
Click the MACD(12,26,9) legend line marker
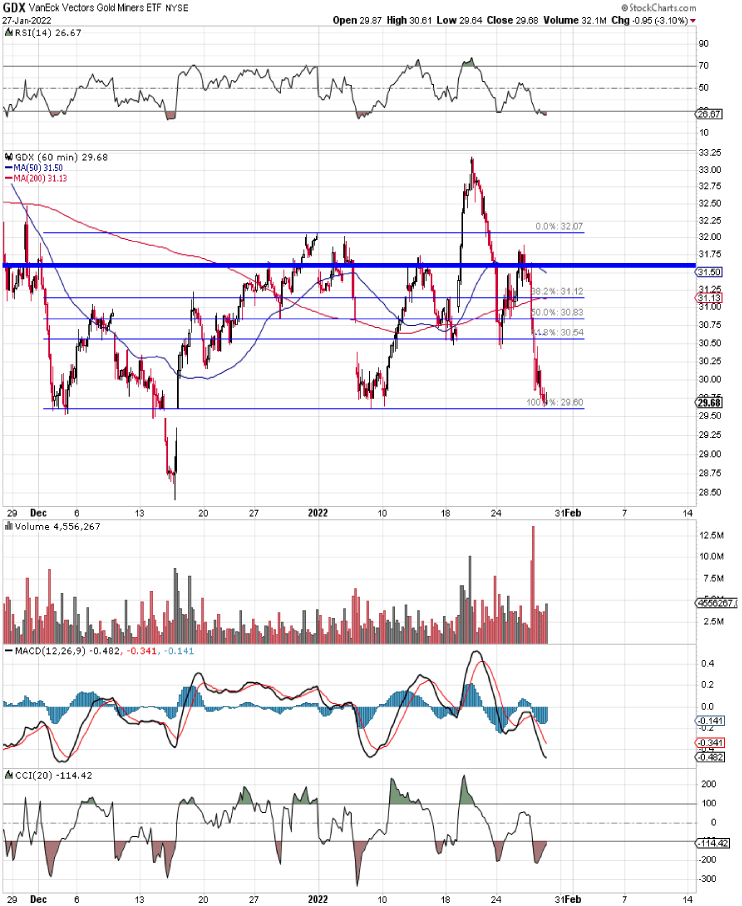click(x=7, y=653)
